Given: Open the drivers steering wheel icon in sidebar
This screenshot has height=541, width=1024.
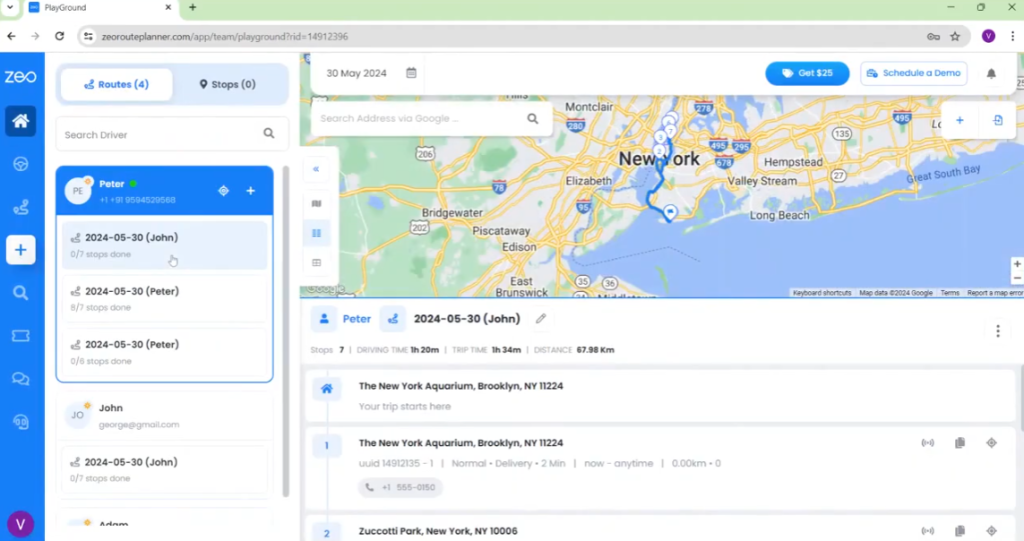Looking at the screenshot, I should [20, 164].
